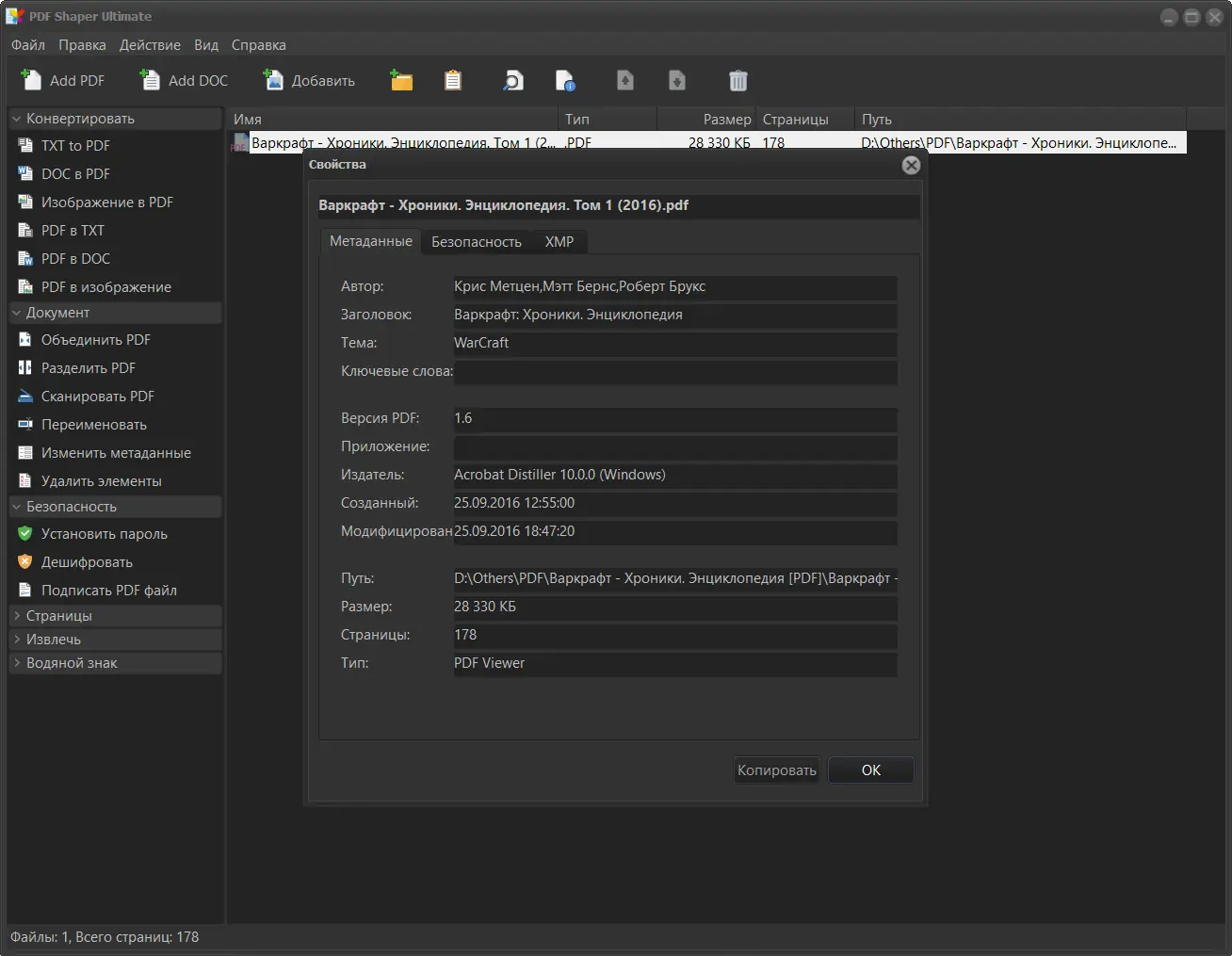Click the paste clipboard toolbar icon
This screenshot has width=1232, height=956.
453,80
